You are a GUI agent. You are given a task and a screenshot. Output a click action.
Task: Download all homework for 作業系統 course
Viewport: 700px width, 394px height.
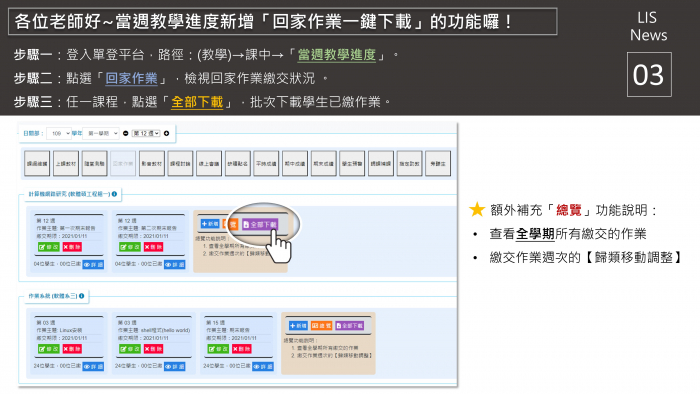coord(350,326)
